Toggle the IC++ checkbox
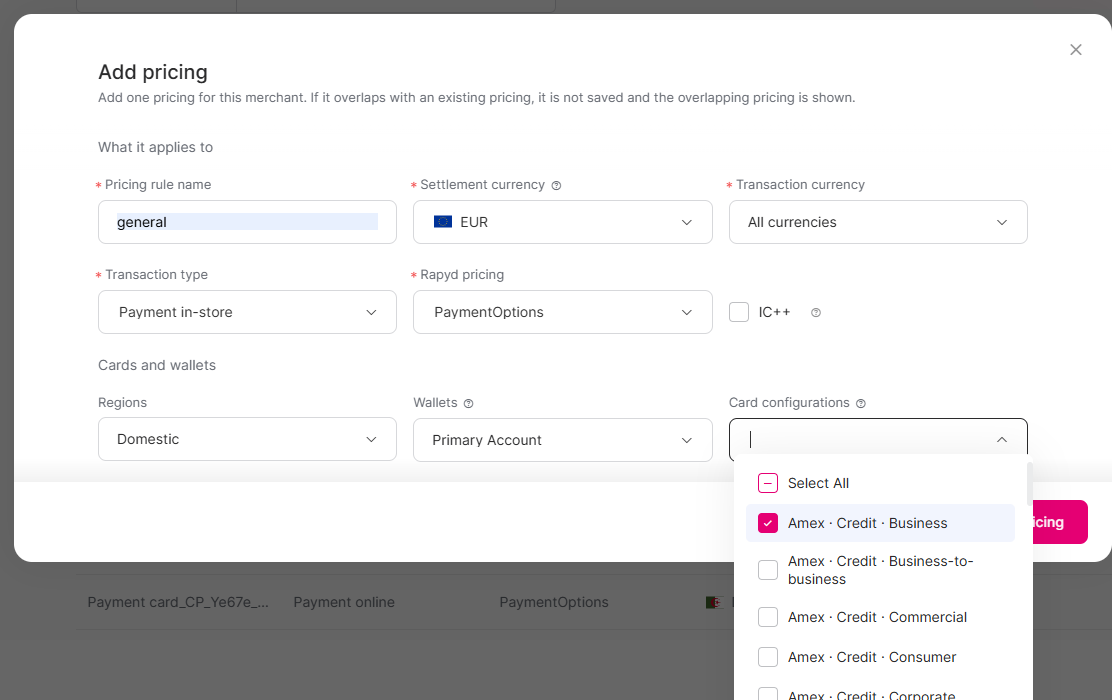The image size is (1112, 700). click(x=739, y=312)
